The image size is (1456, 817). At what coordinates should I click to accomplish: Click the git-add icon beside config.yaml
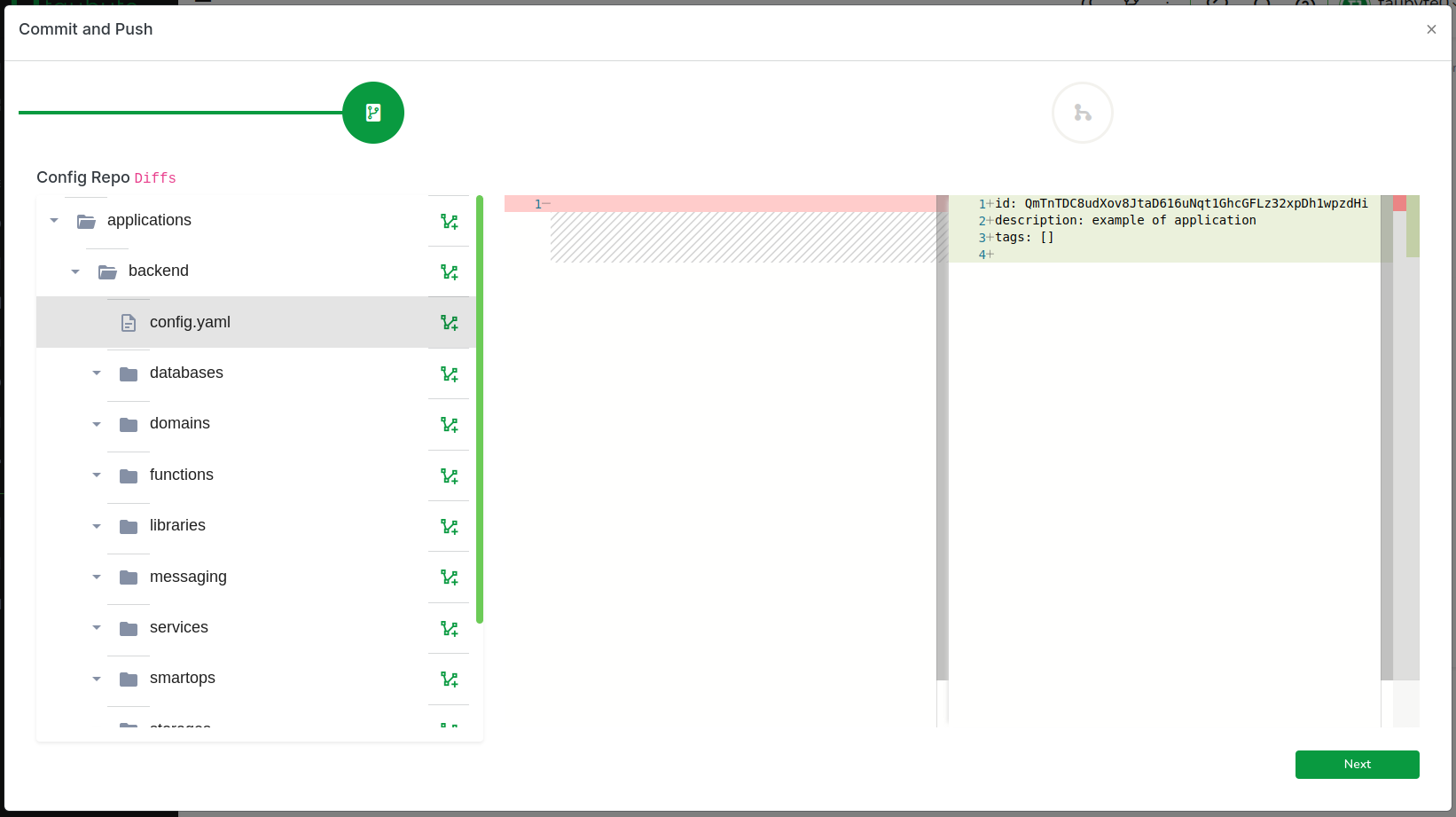click(450, 323)
